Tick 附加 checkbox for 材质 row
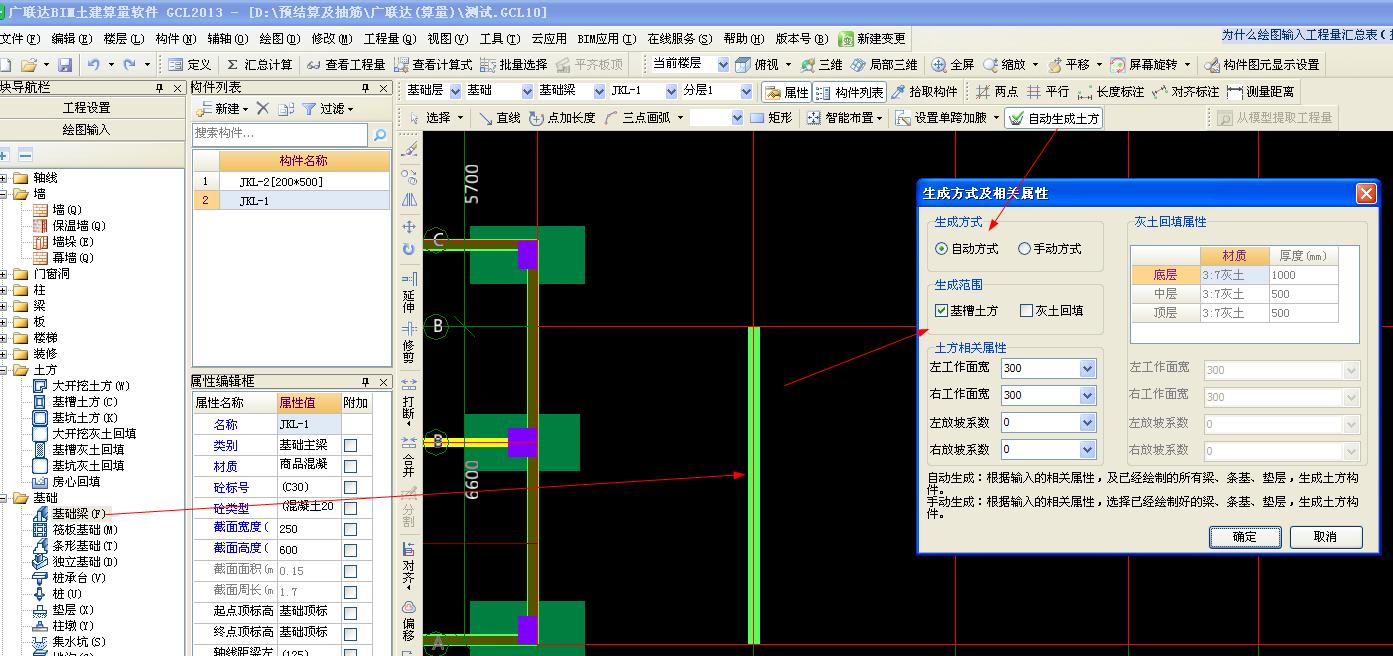Screen dimensions: 1393x656 tap(351, 466)
